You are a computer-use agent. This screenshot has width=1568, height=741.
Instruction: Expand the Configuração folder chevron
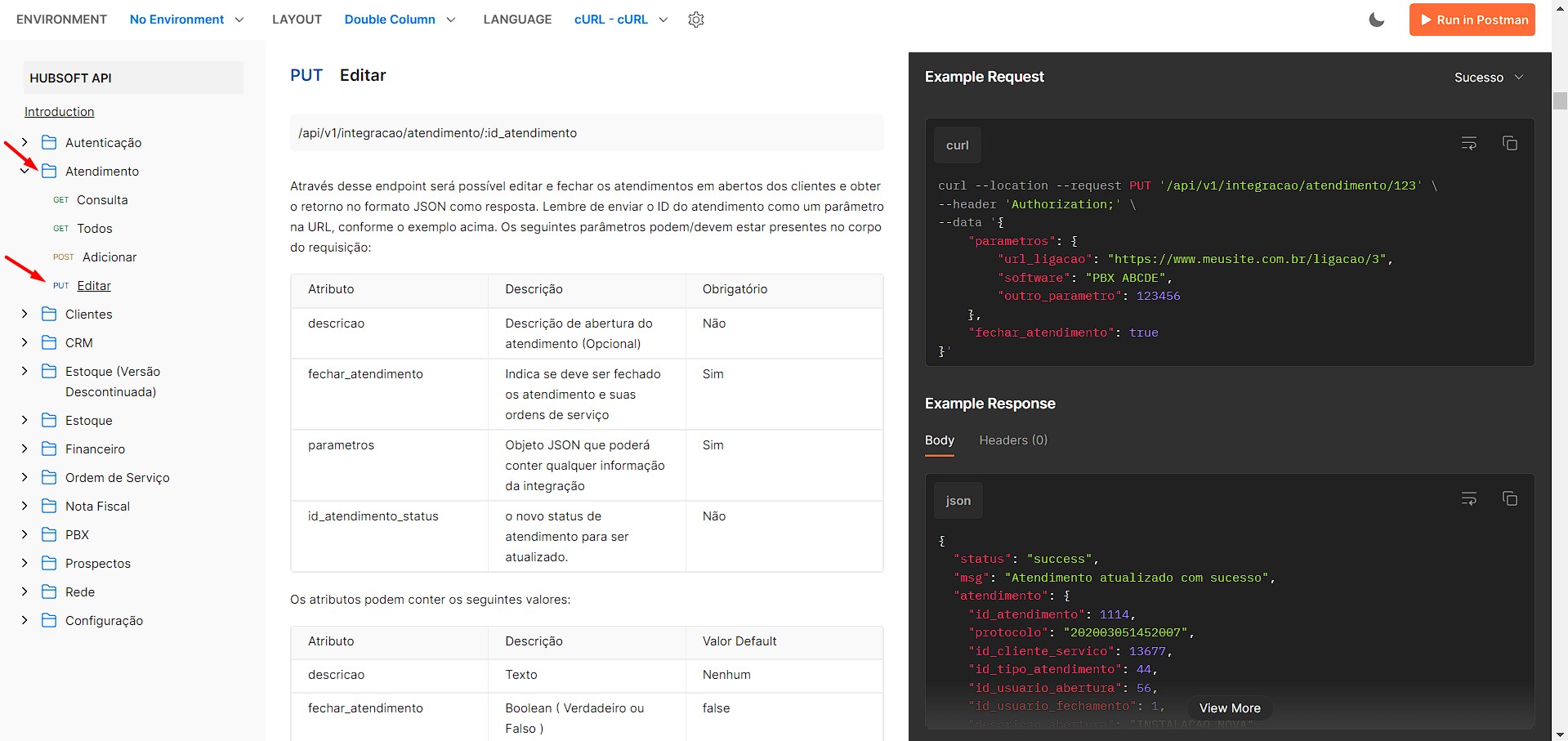coord(25,620)
